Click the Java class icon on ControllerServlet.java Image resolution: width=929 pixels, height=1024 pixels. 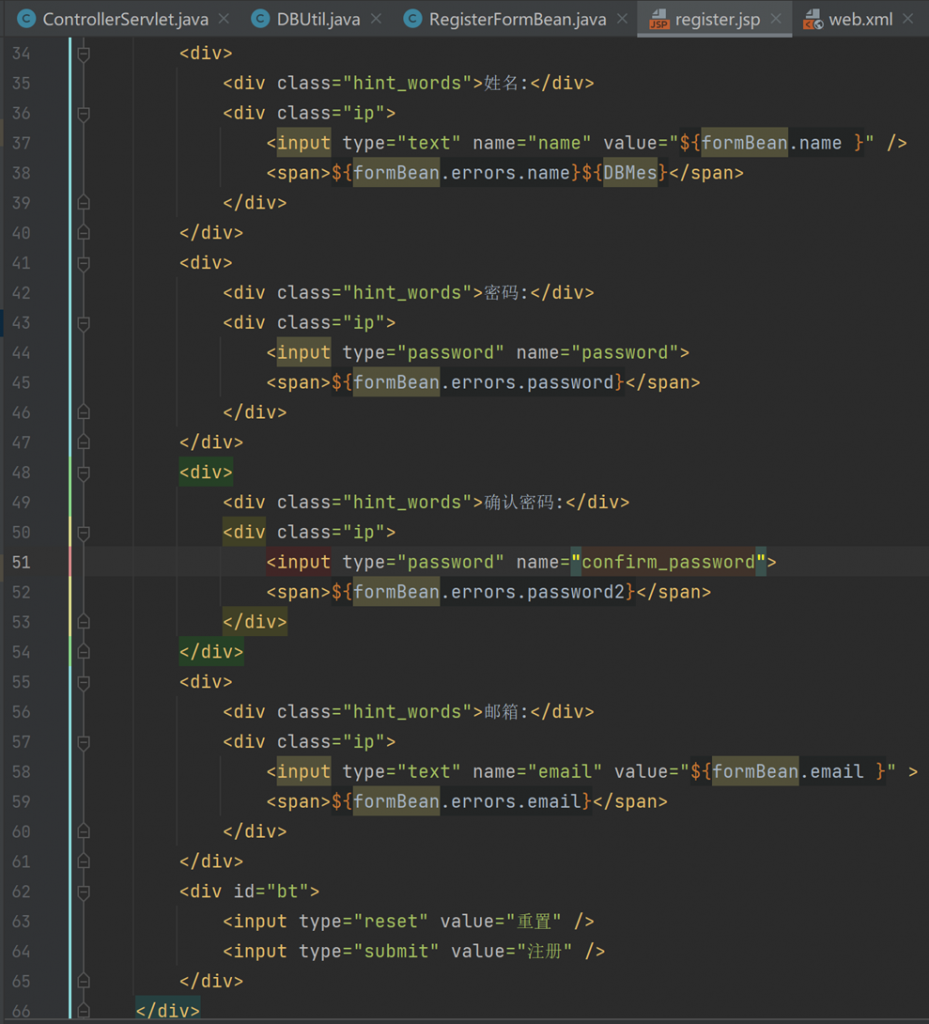pos(26,19)
